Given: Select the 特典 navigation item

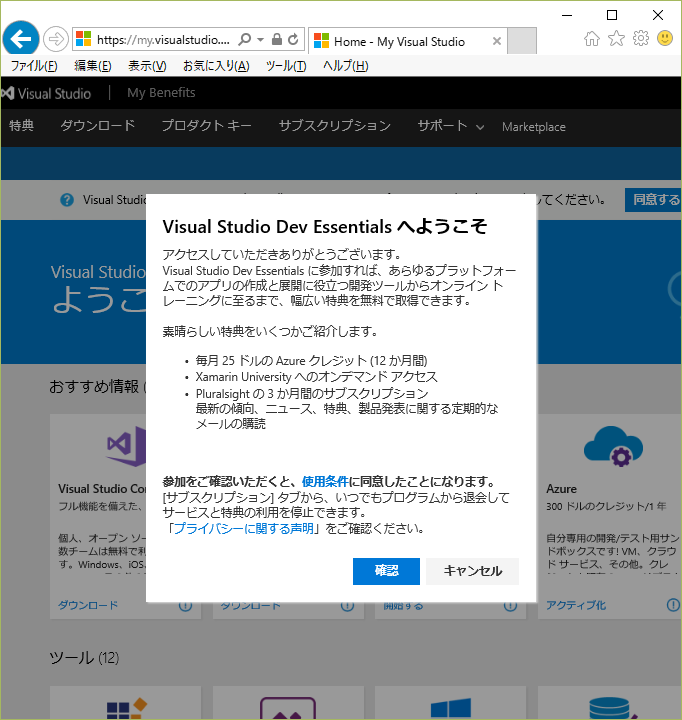Looking at the screenshot, I should pos(21,125).
